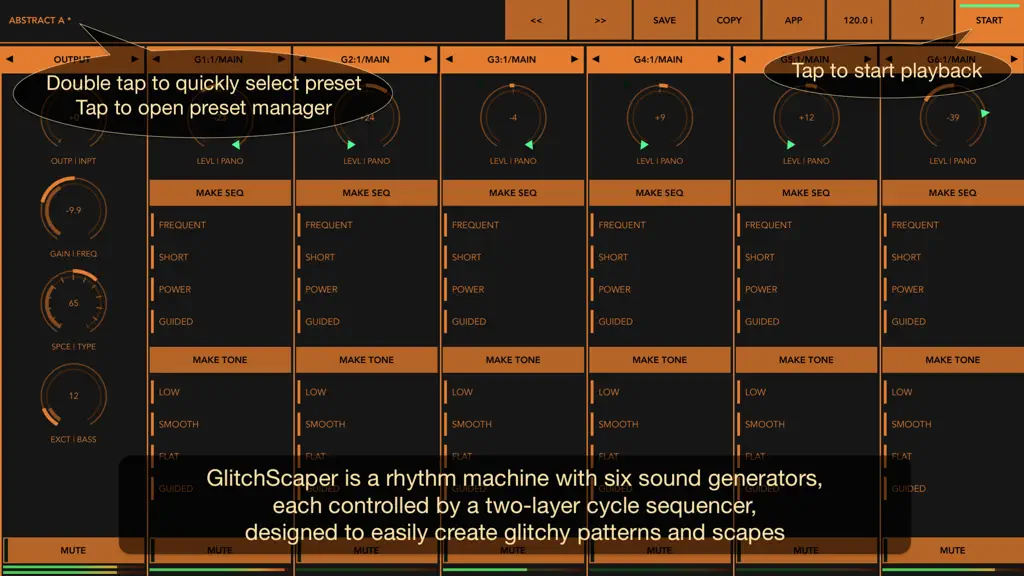Open the APP menu
Image resolution: width=1024 pixels, height=576 pixels.
pyautogui.click(x=793, y=20)
